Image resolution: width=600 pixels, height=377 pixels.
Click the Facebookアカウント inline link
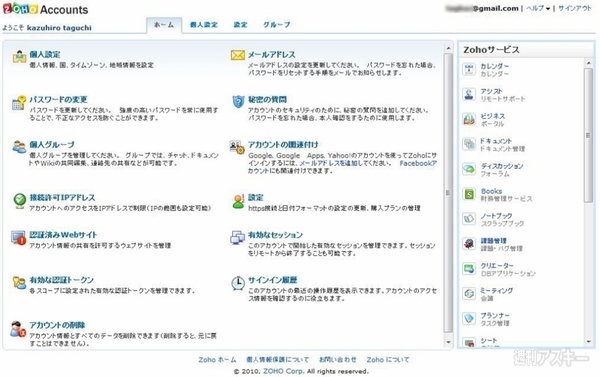[x=342, y=167]
